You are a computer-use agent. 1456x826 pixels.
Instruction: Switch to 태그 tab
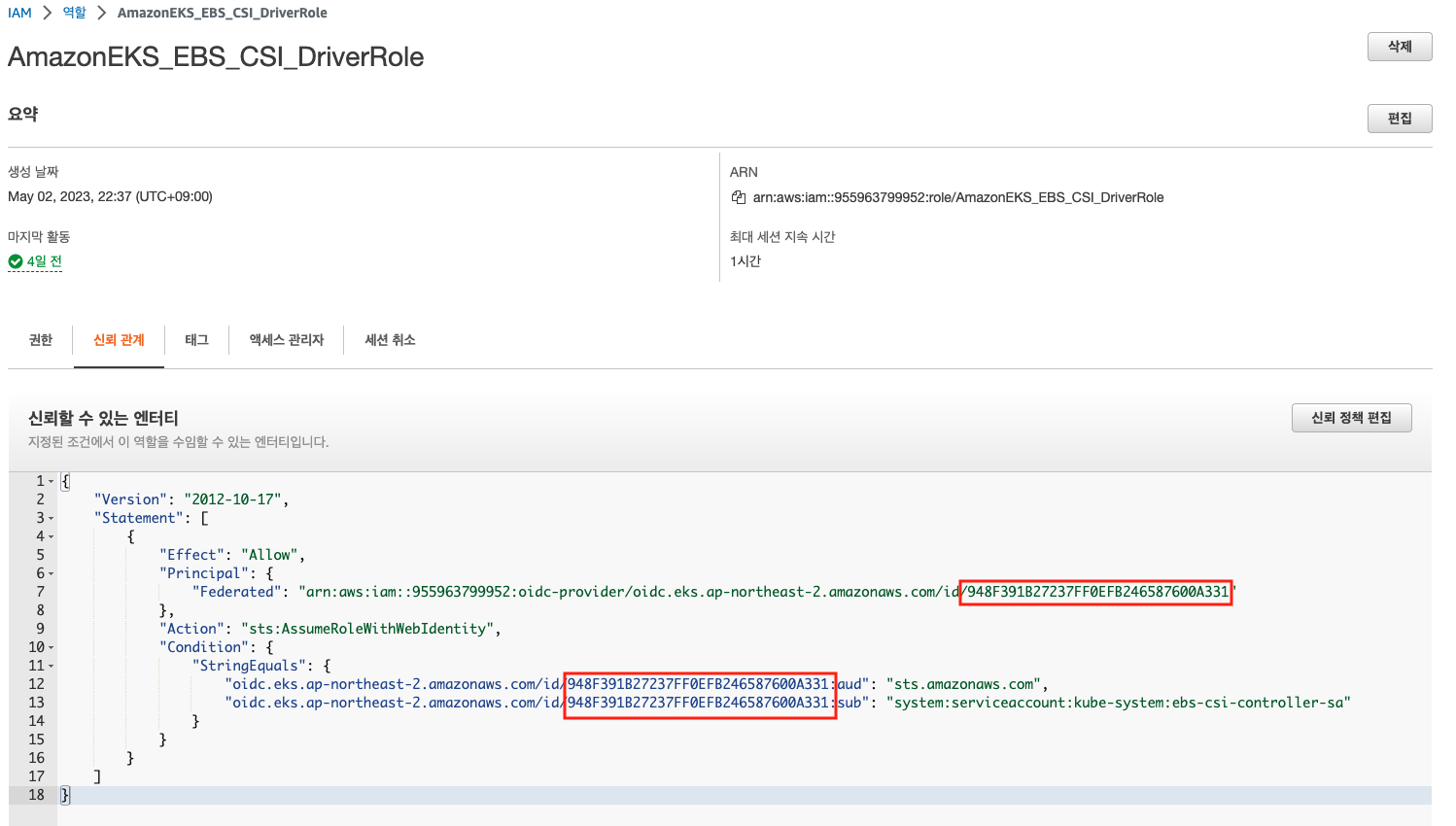click(x=197, y=340)
